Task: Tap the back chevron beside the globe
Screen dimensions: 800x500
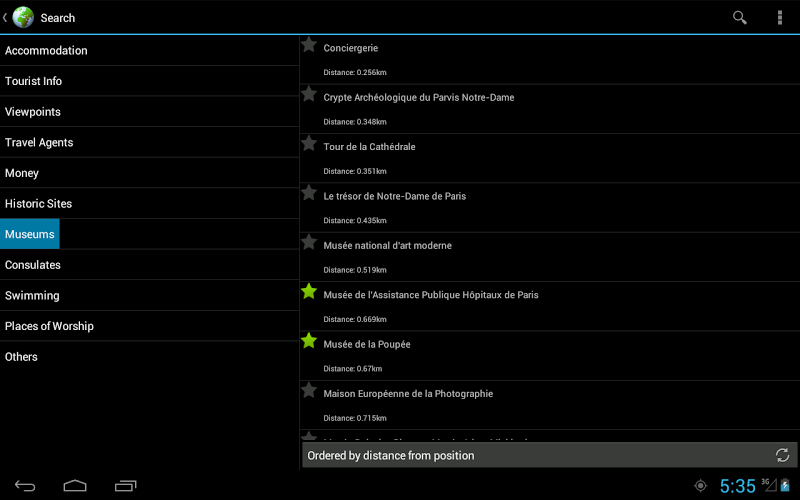Action: 5,17
